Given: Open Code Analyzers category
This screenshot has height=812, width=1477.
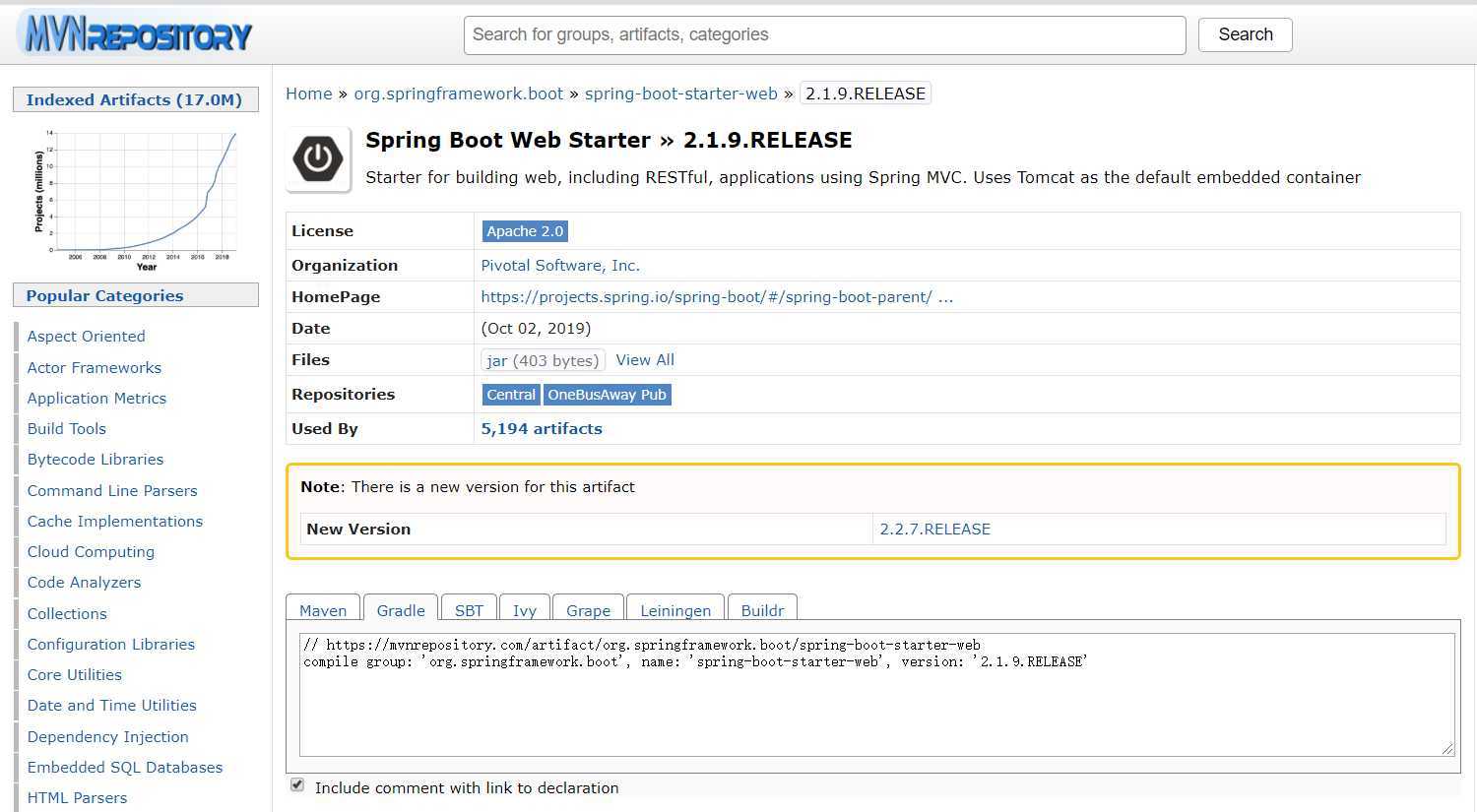Looking at the screenshot, I should [85, 583].
